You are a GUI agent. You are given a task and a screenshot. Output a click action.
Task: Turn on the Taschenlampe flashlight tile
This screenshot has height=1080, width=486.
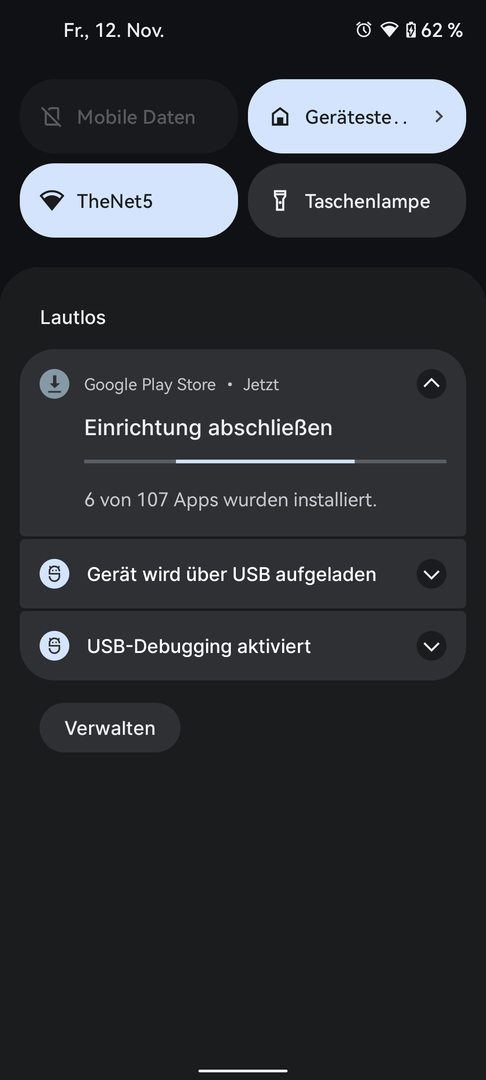[x=357, y=200]
